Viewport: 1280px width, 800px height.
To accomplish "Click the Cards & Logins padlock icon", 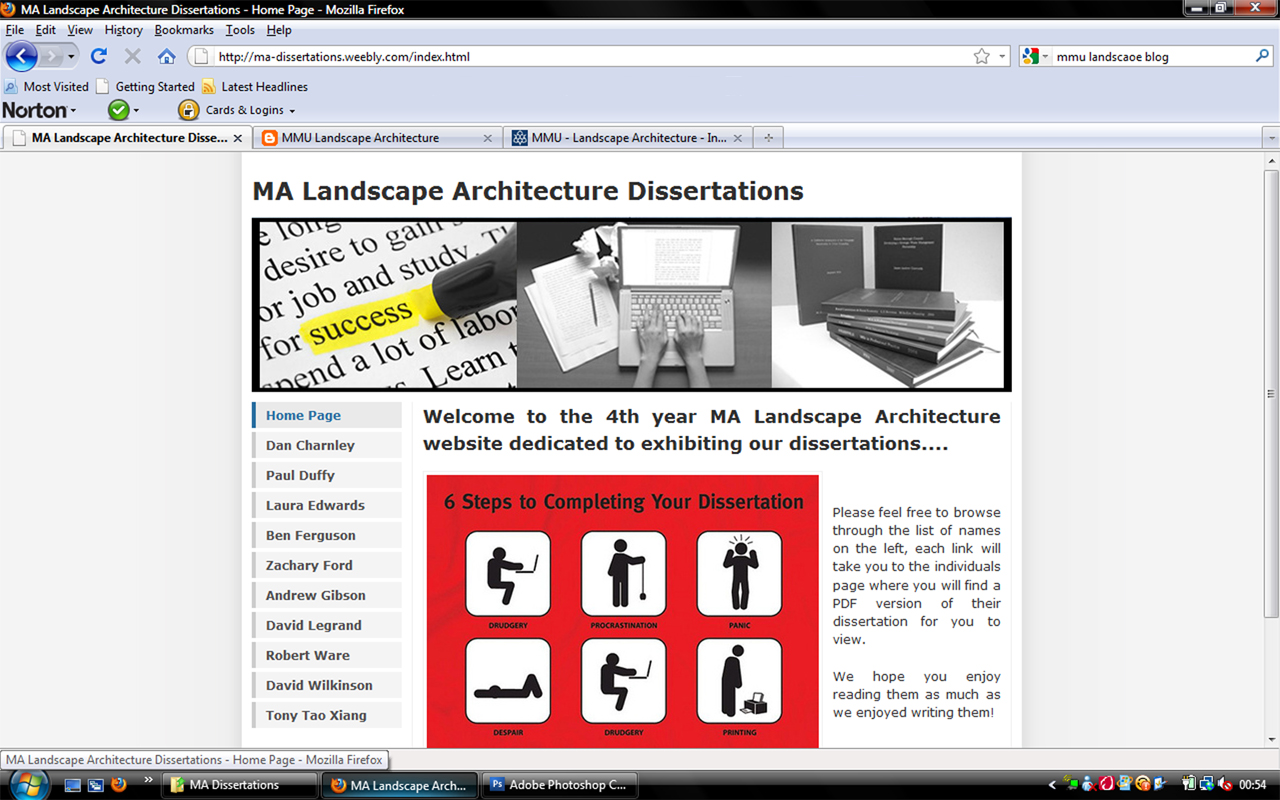I will pyautogui.click(x=188, y=110).
